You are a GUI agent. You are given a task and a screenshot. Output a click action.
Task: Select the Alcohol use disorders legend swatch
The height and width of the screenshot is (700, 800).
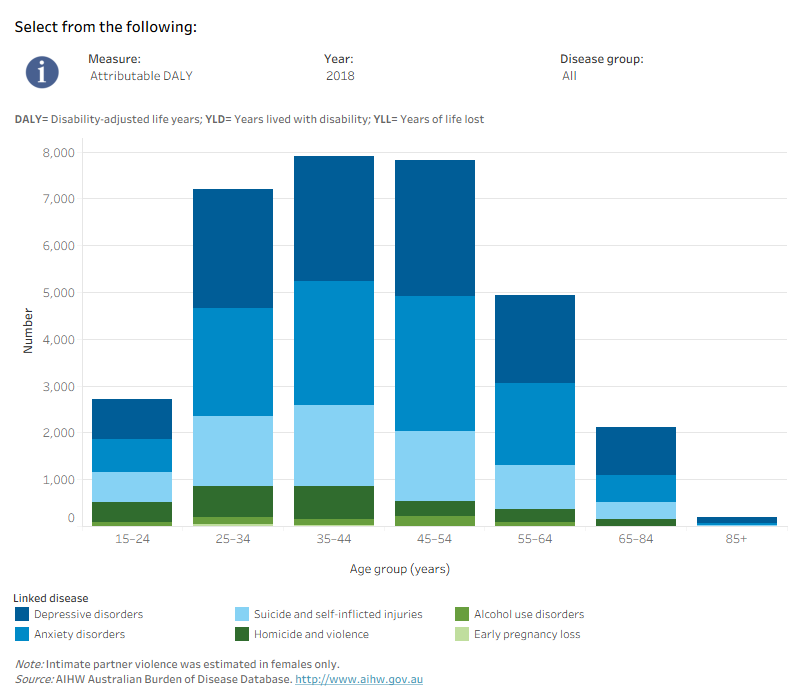click(x=462, y=614)
